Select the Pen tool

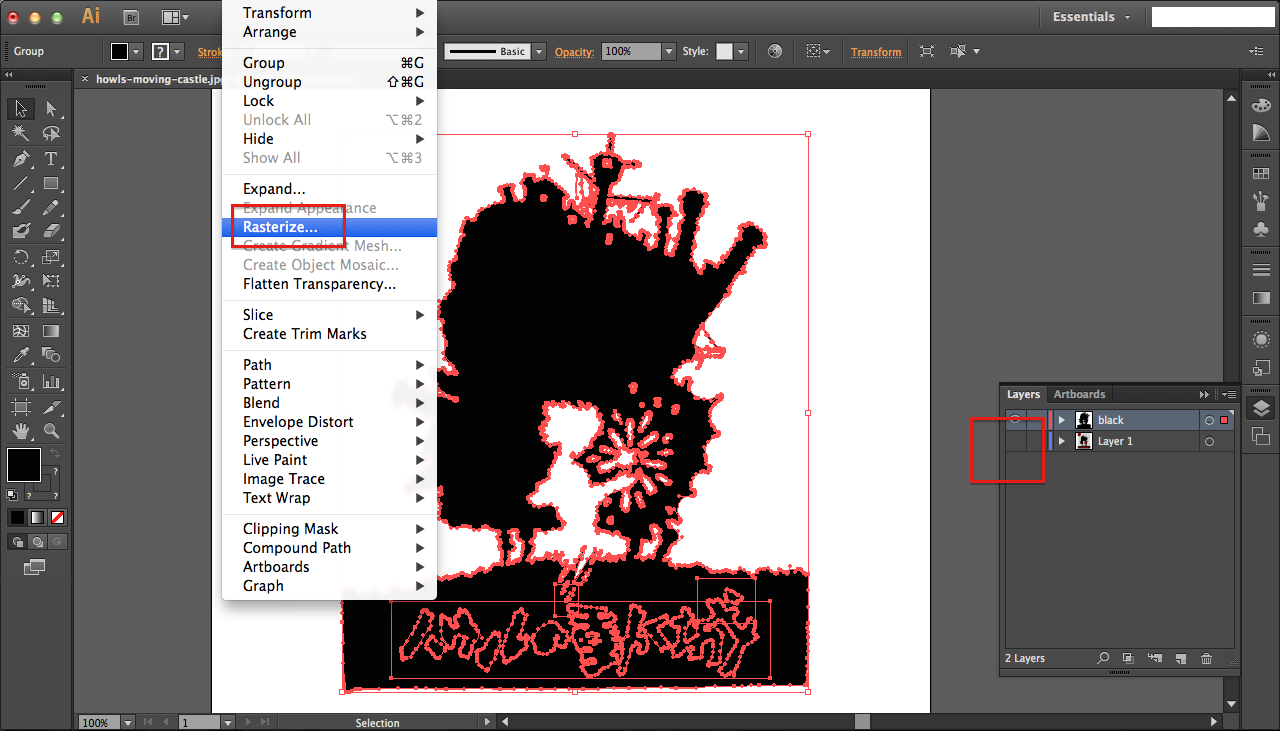point(20,159)
